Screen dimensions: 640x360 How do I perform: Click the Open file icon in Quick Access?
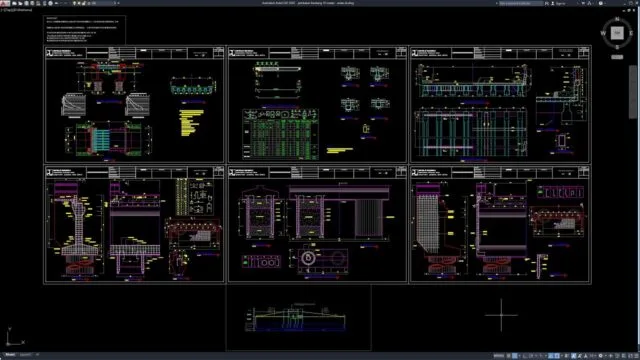[x=20, y=3]
